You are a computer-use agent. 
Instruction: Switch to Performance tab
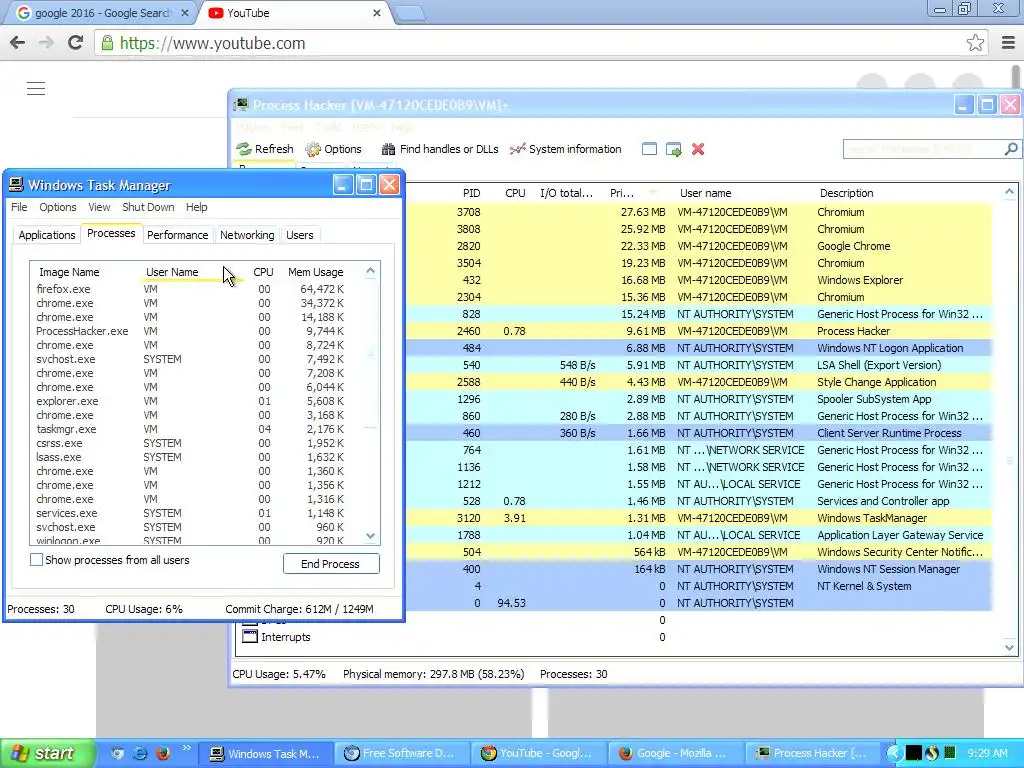coord(178,235)
